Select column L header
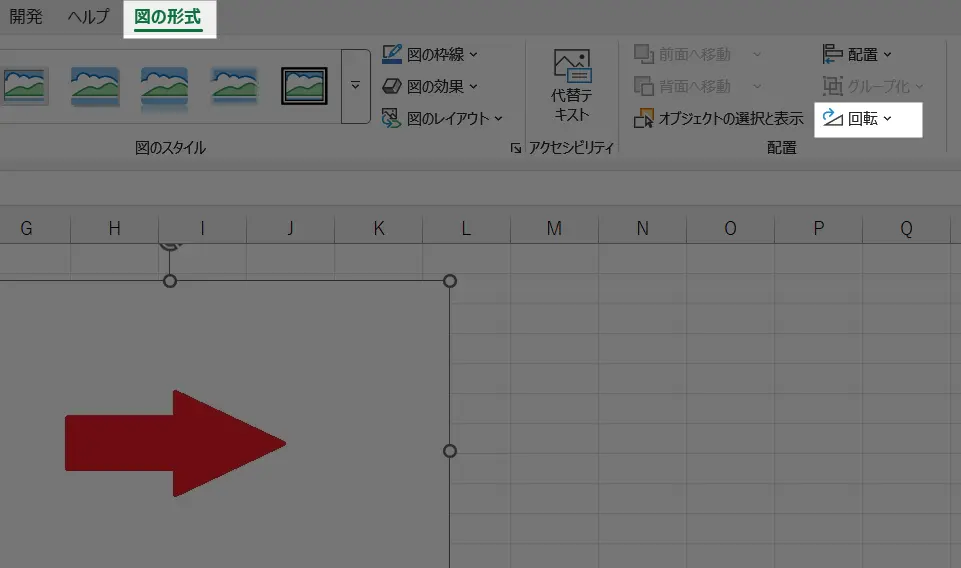This screenshot has height=568, width=961. pos(466,229)
